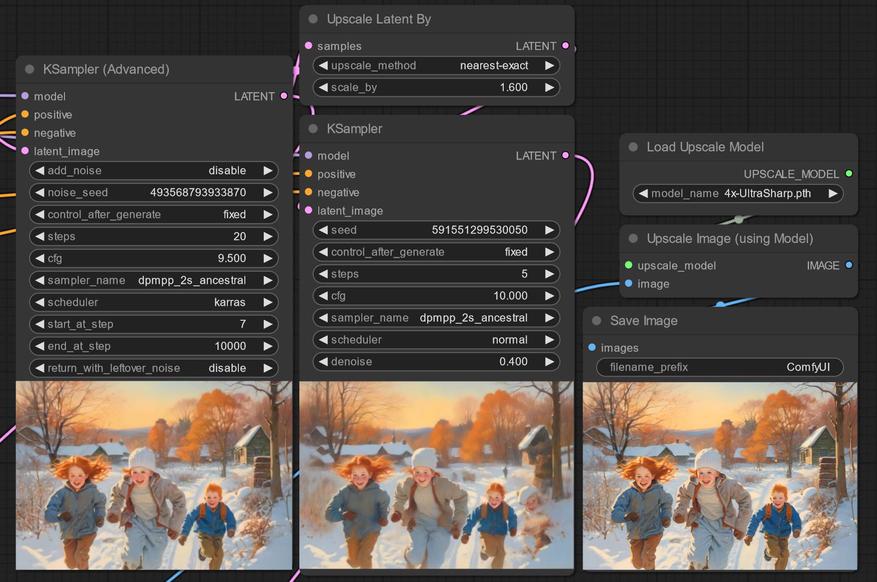Collapse the Save Image node dot
This screenshot has height=582, width=877.
pos(597,321)
